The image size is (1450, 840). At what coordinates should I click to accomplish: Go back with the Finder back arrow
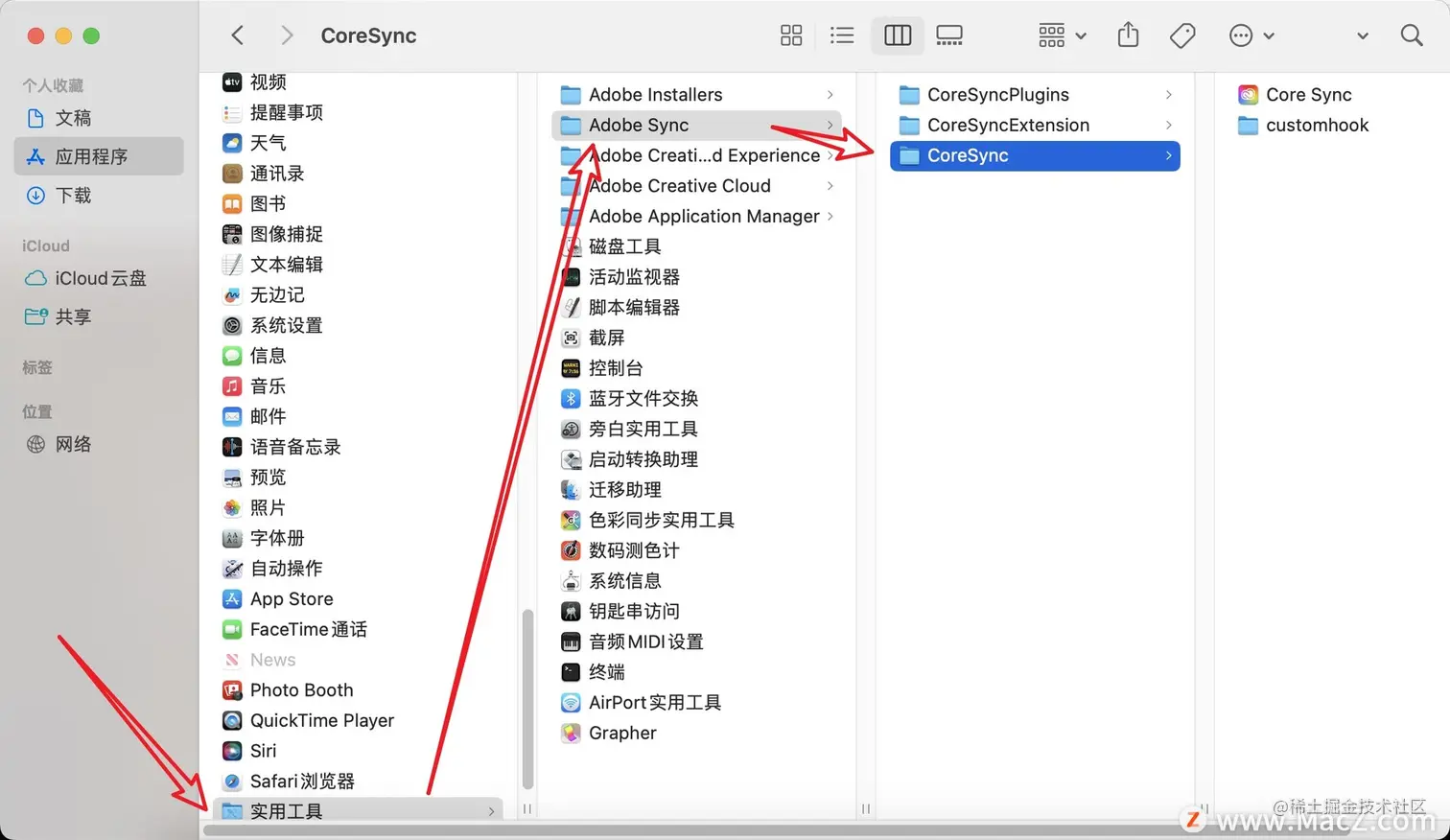point(238,35)
